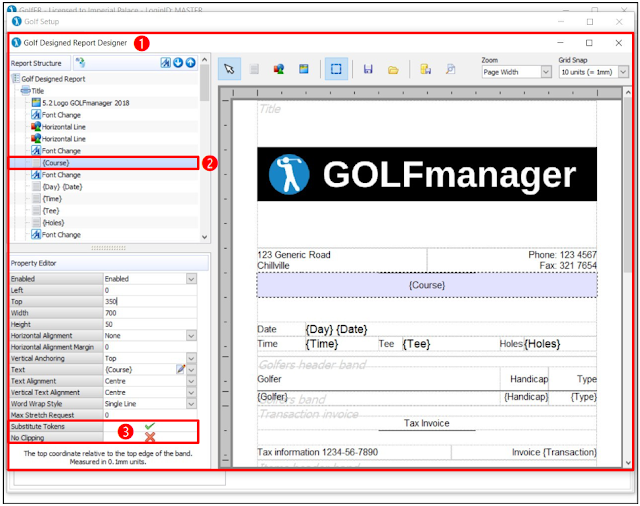Open Word Wrap Style dropdown

click(191, 404)
